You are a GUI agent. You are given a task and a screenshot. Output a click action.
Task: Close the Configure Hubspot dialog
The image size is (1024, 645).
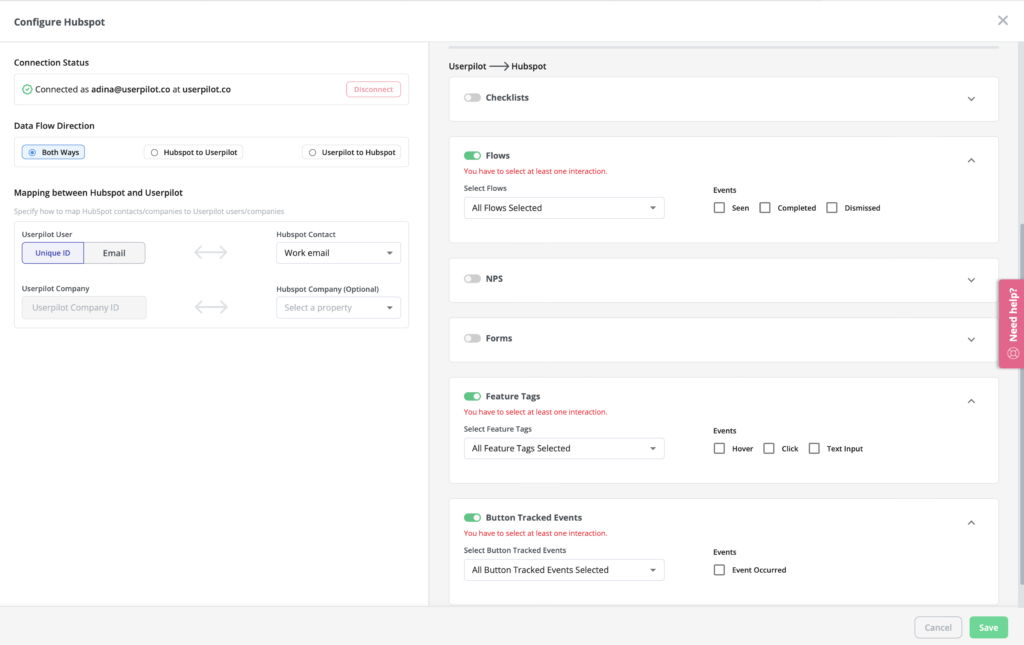coord(1002,21)
